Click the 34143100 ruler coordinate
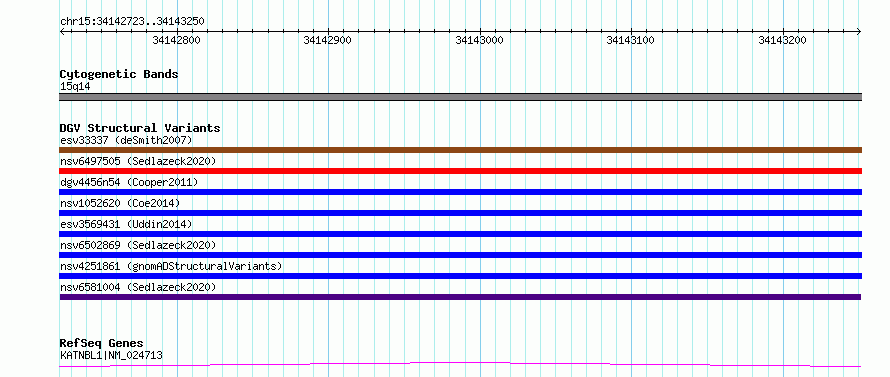The height and width of the screenshot is (377, 890). pyautogui.click(x=631, y=40)
